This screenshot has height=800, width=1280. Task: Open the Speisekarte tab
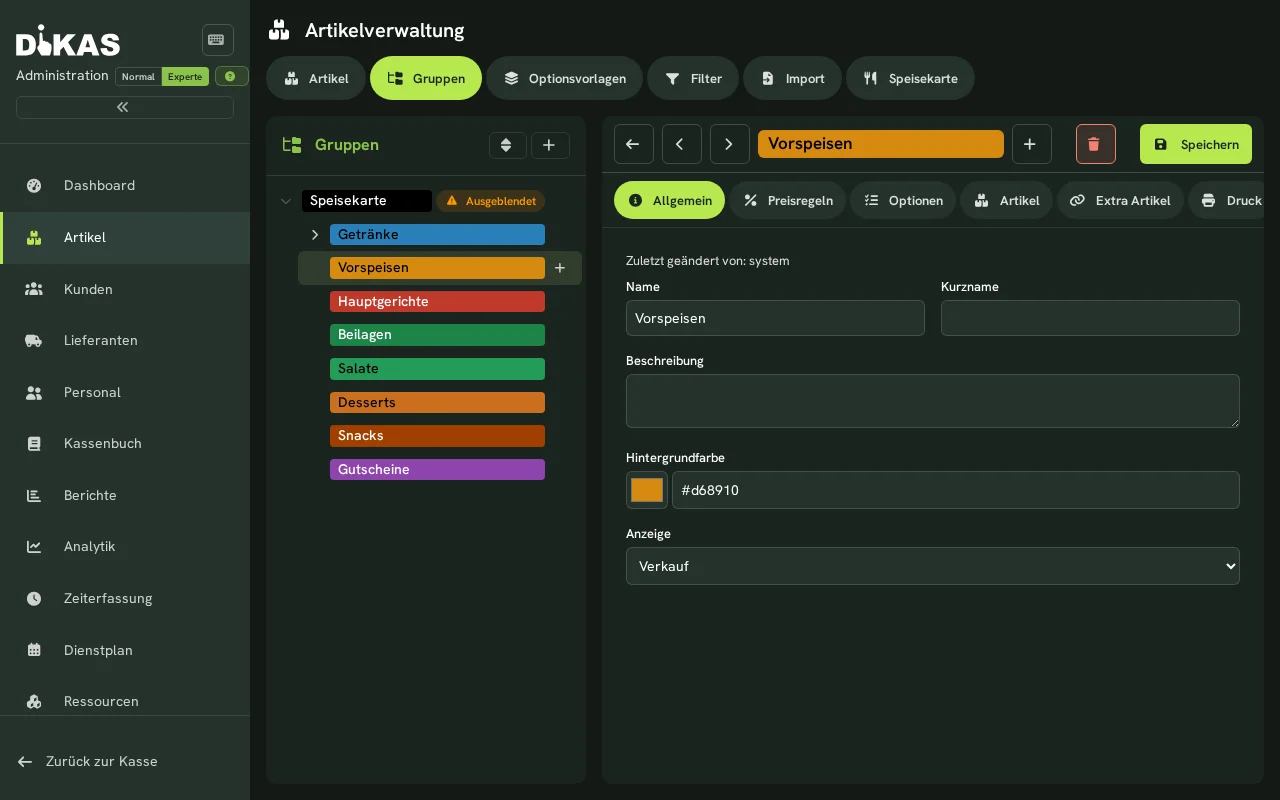tap(910, 78)
